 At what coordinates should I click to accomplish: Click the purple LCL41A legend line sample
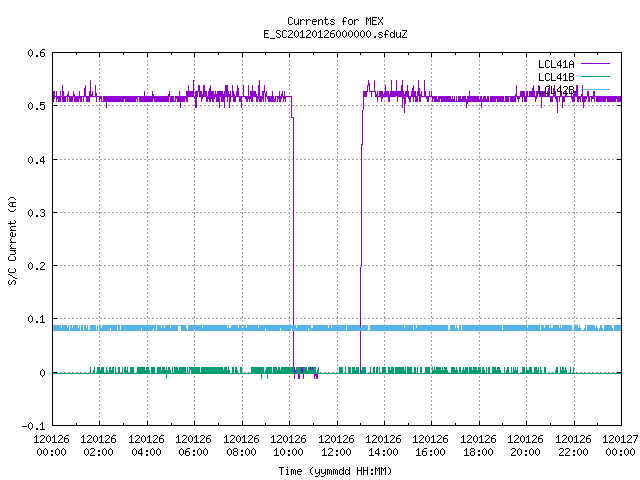(x=596, y=64)
